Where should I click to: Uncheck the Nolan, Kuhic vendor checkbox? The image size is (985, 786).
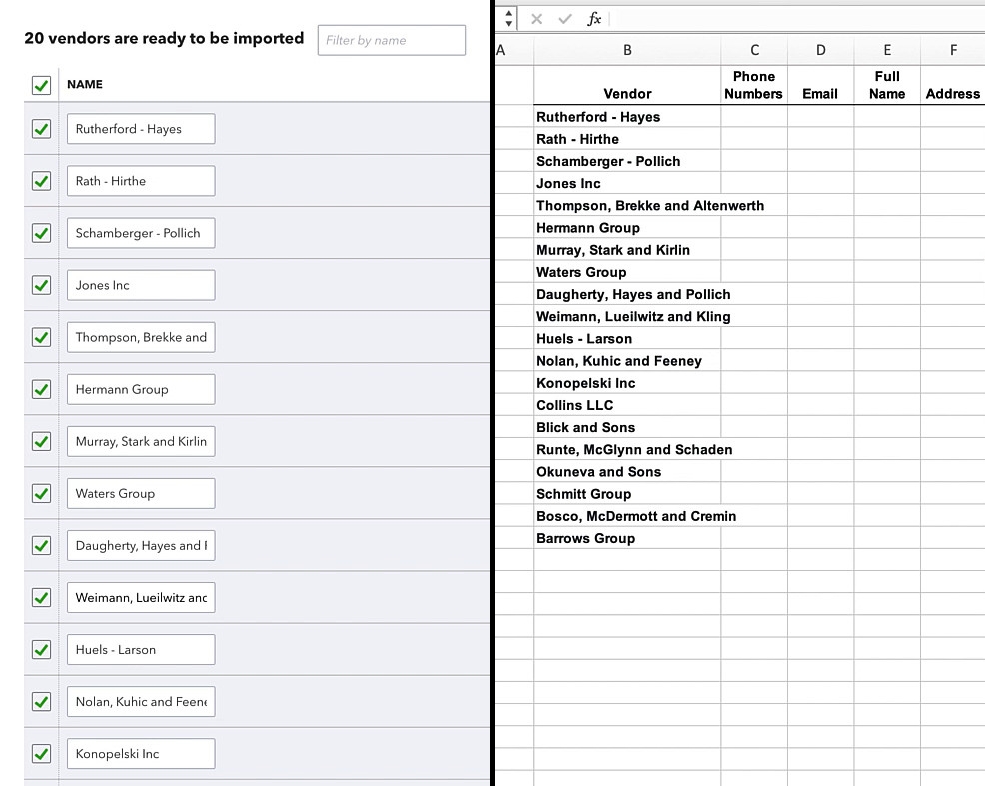tap(41, 702)
